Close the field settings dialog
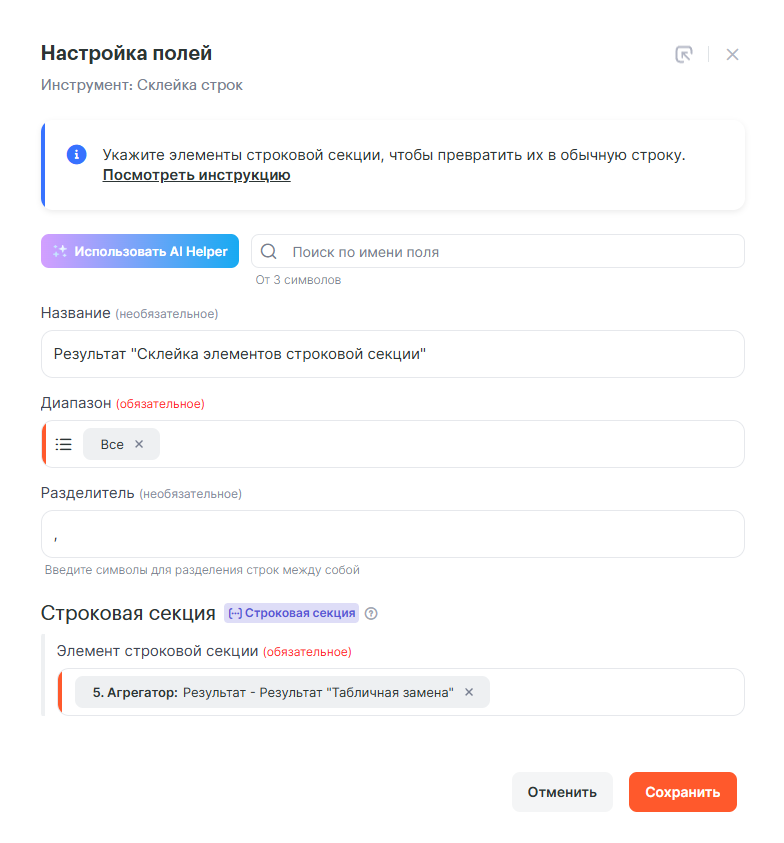 click(x=732, y=54)
